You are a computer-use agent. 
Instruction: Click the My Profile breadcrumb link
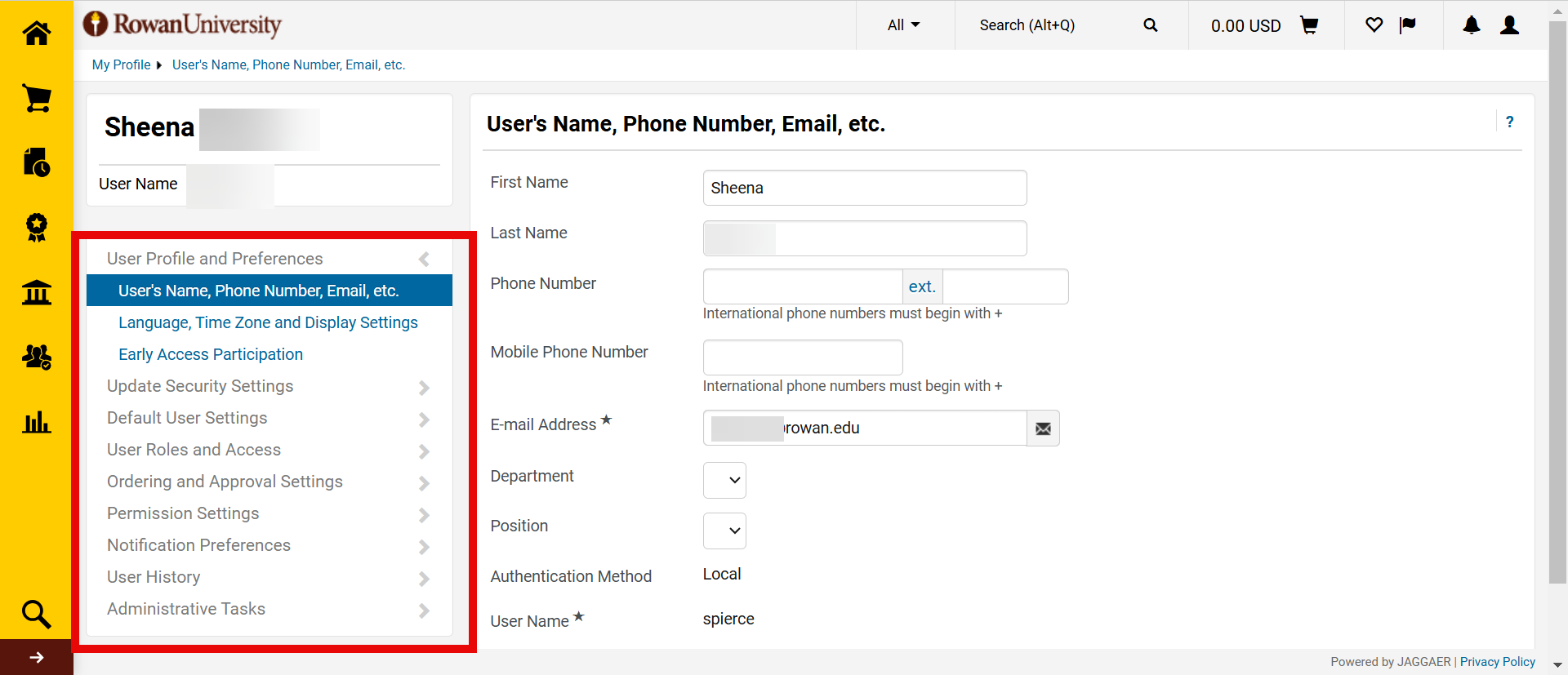click(121, 64)
